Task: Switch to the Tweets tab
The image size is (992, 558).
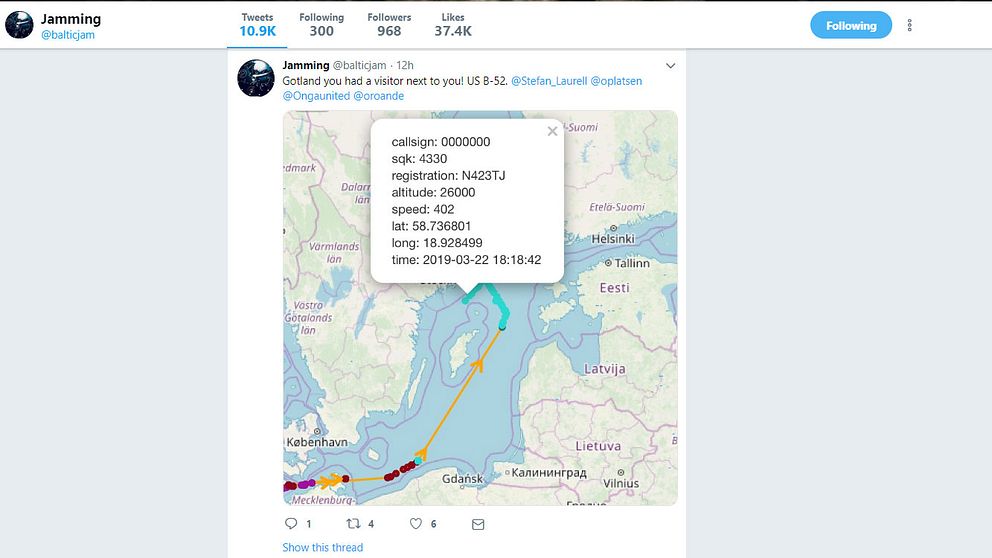Action: [x=258, y=25]
